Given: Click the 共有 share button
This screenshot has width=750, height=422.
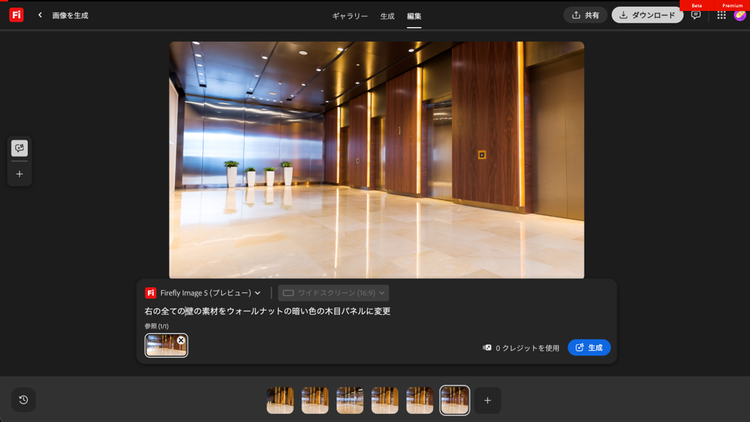Looking at the screenshot, I should point(585,15).
